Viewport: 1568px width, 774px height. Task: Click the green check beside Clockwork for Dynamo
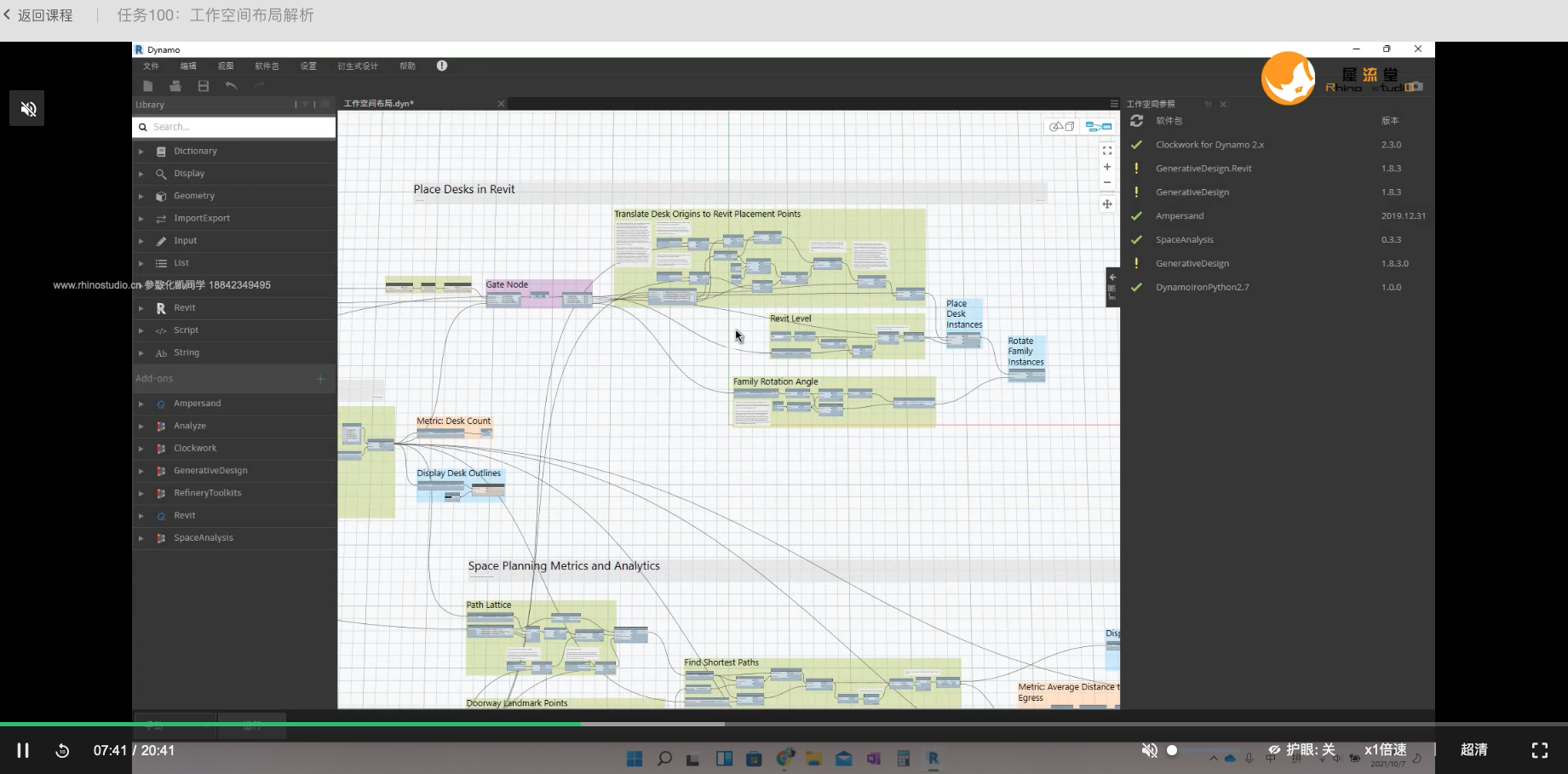pos(1136,145)
